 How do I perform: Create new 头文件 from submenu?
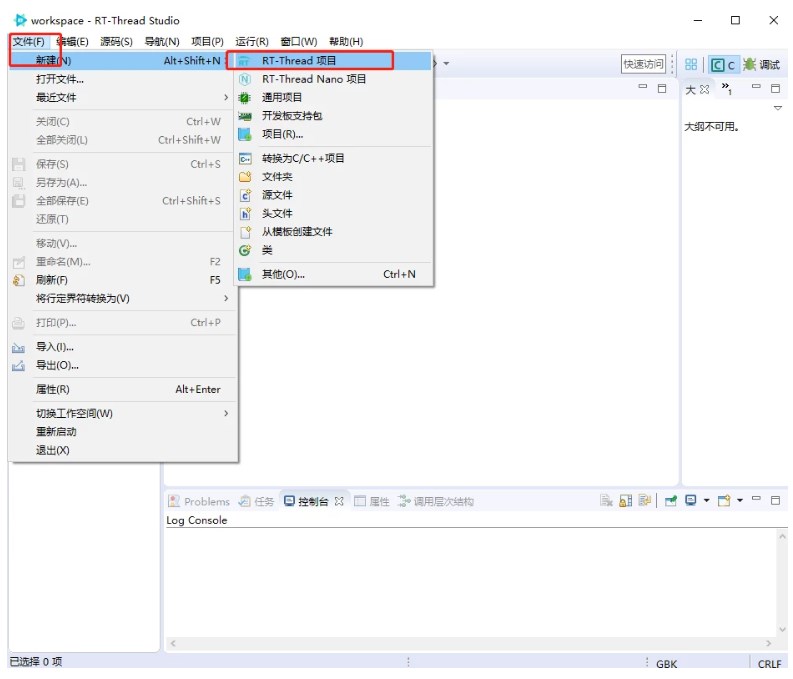[x=333, y=213]
